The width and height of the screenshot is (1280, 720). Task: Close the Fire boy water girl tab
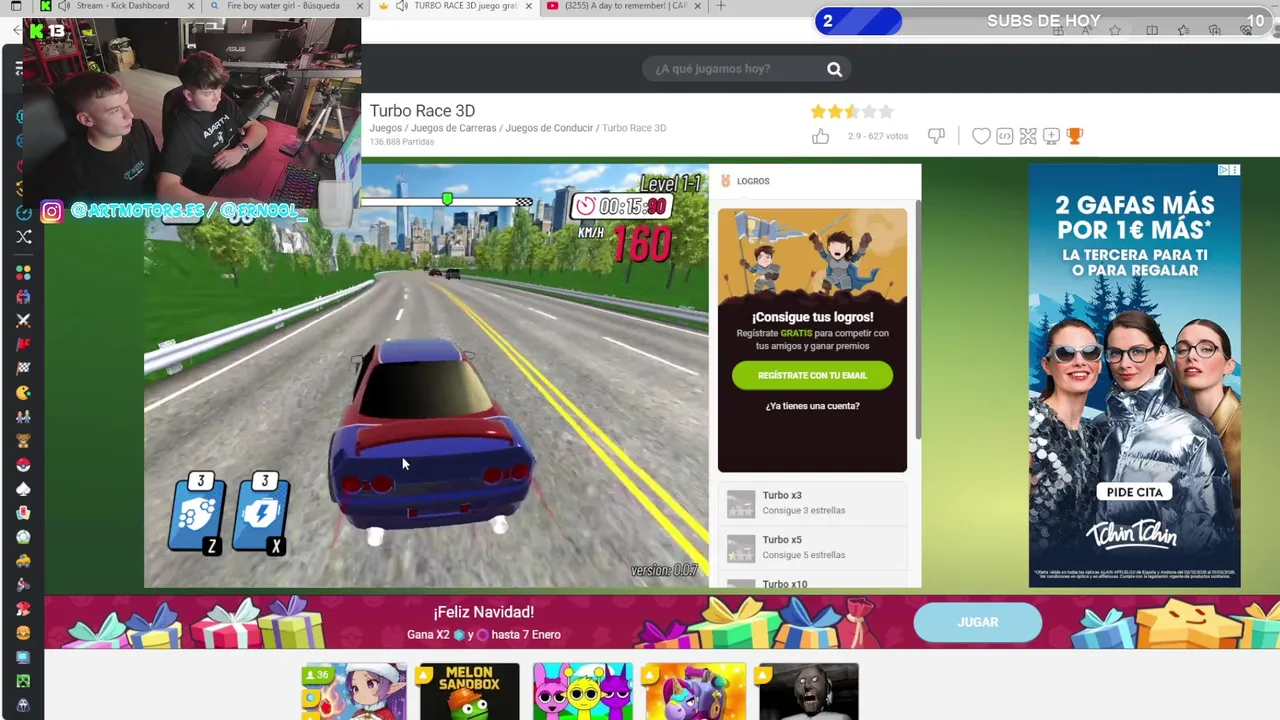coord(361,6)
